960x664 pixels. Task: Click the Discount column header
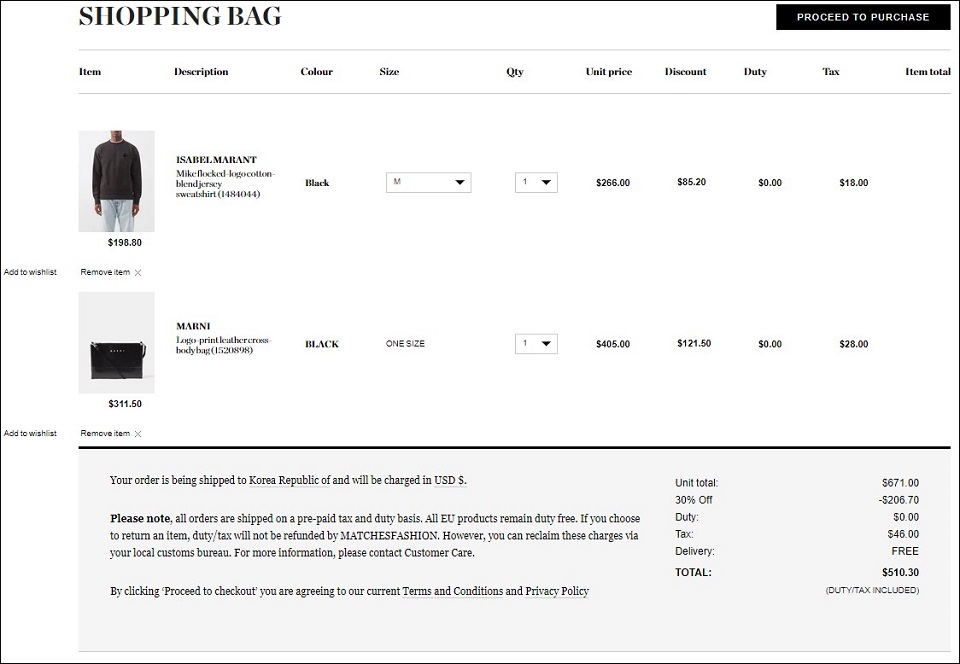(685, 72)
